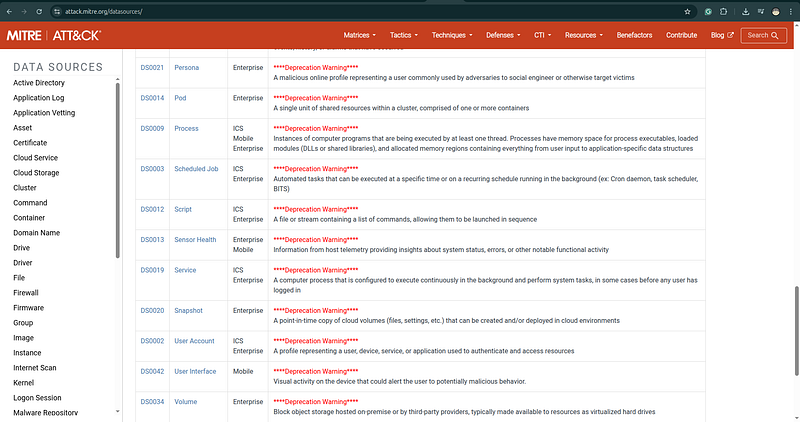Open the site information icon in address bar
Viewport: 800px width, 422px height.
pyautogui.click(x=57, y=11)
